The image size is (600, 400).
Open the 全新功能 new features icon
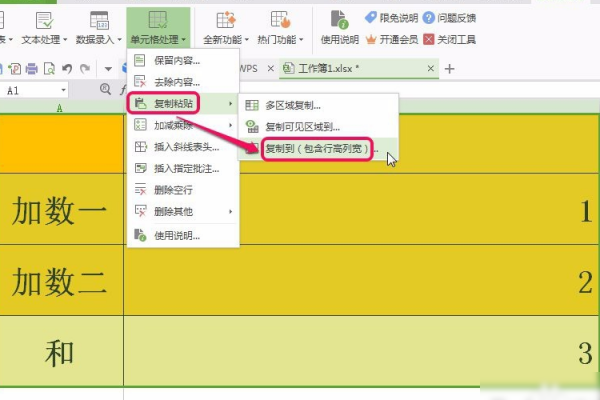225,20
